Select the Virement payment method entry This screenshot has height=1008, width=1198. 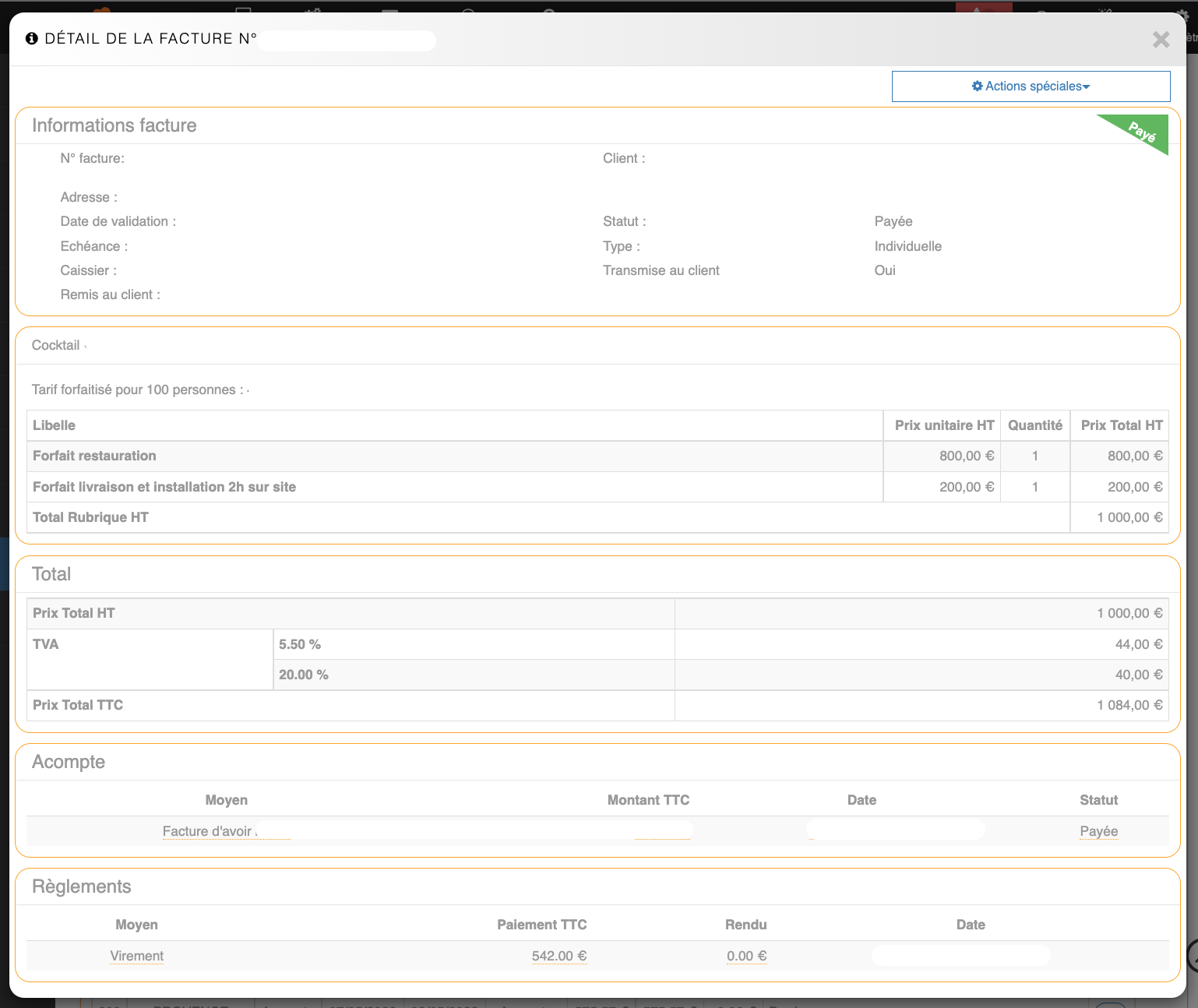click(x=137, y=956)
